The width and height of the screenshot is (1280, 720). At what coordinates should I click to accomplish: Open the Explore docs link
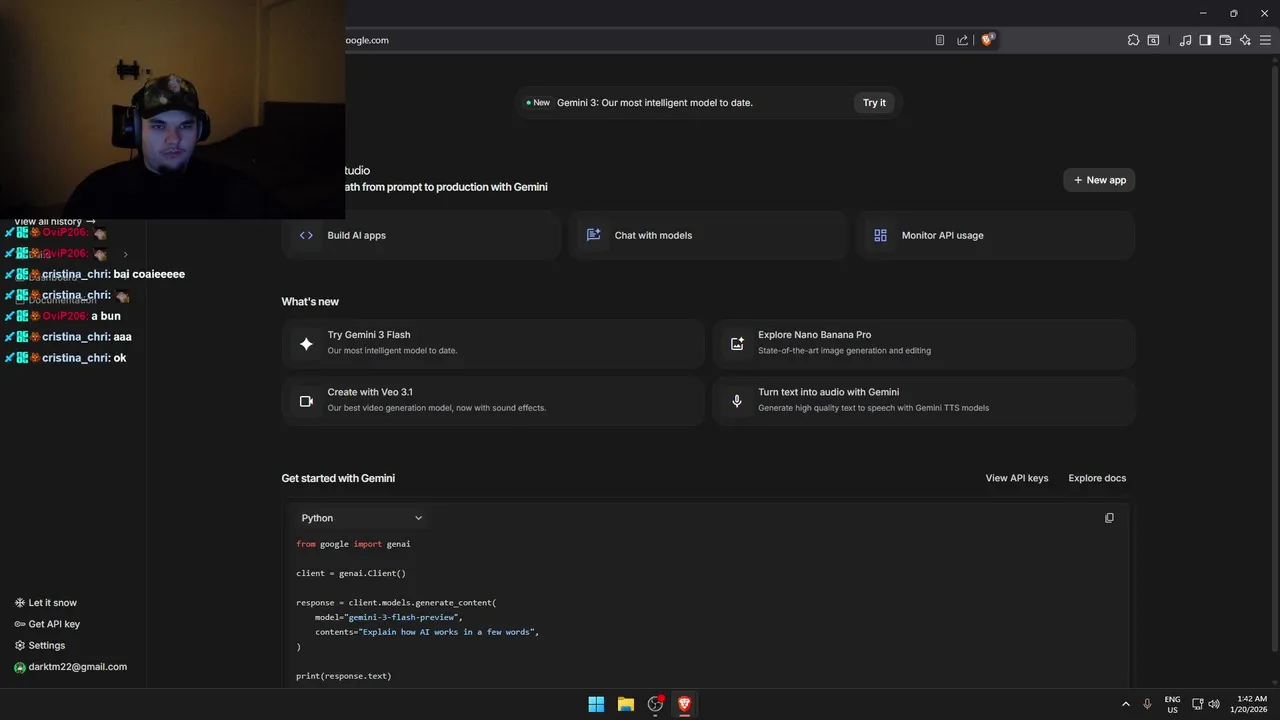point(1097,478)
